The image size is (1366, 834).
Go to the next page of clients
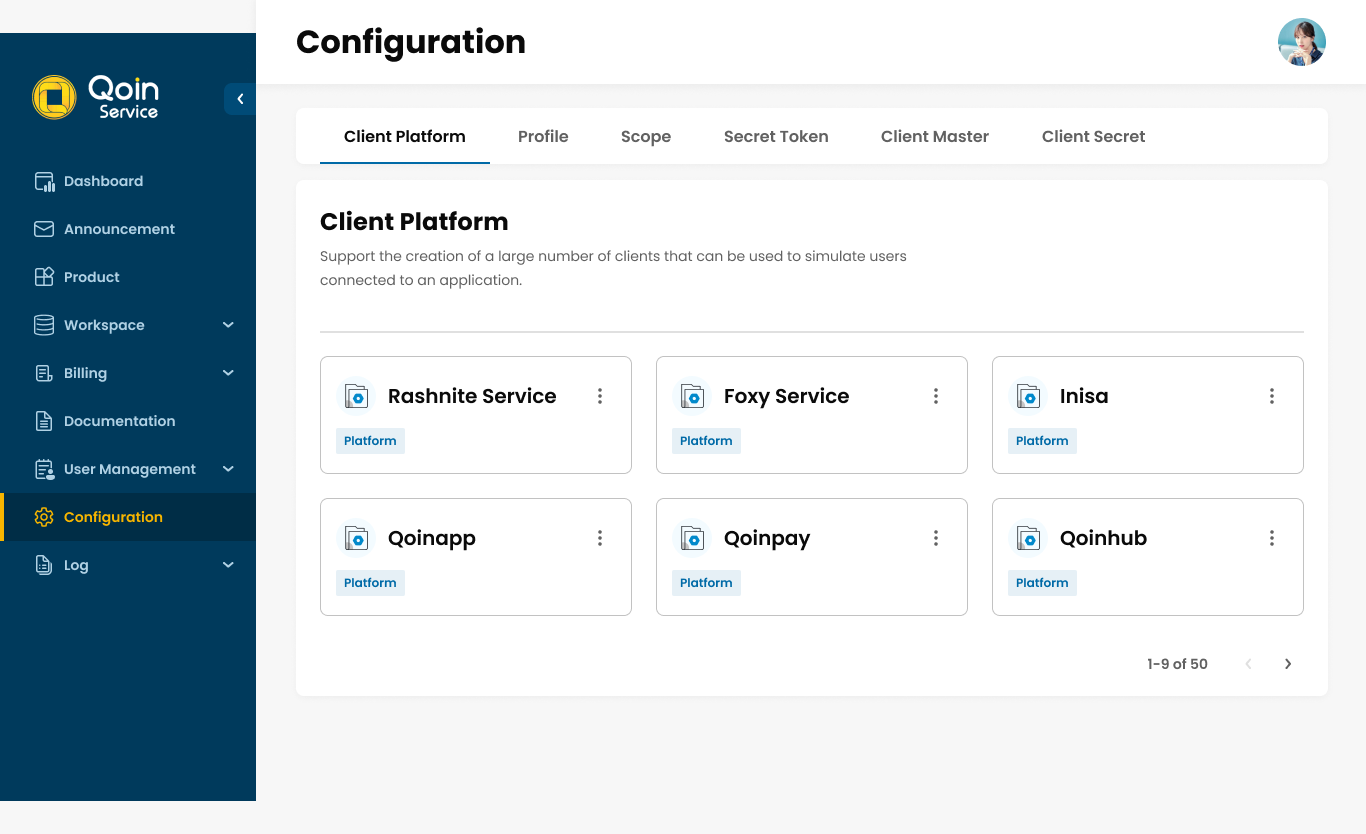click(x=1288, y=663)
